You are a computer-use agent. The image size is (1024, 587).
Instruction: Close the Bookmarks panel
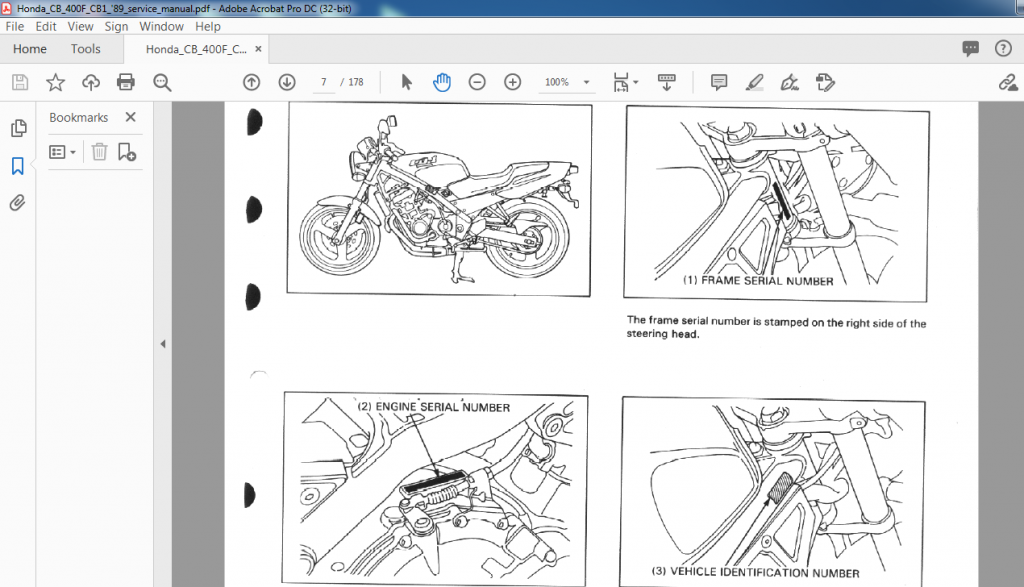[131, 117]
